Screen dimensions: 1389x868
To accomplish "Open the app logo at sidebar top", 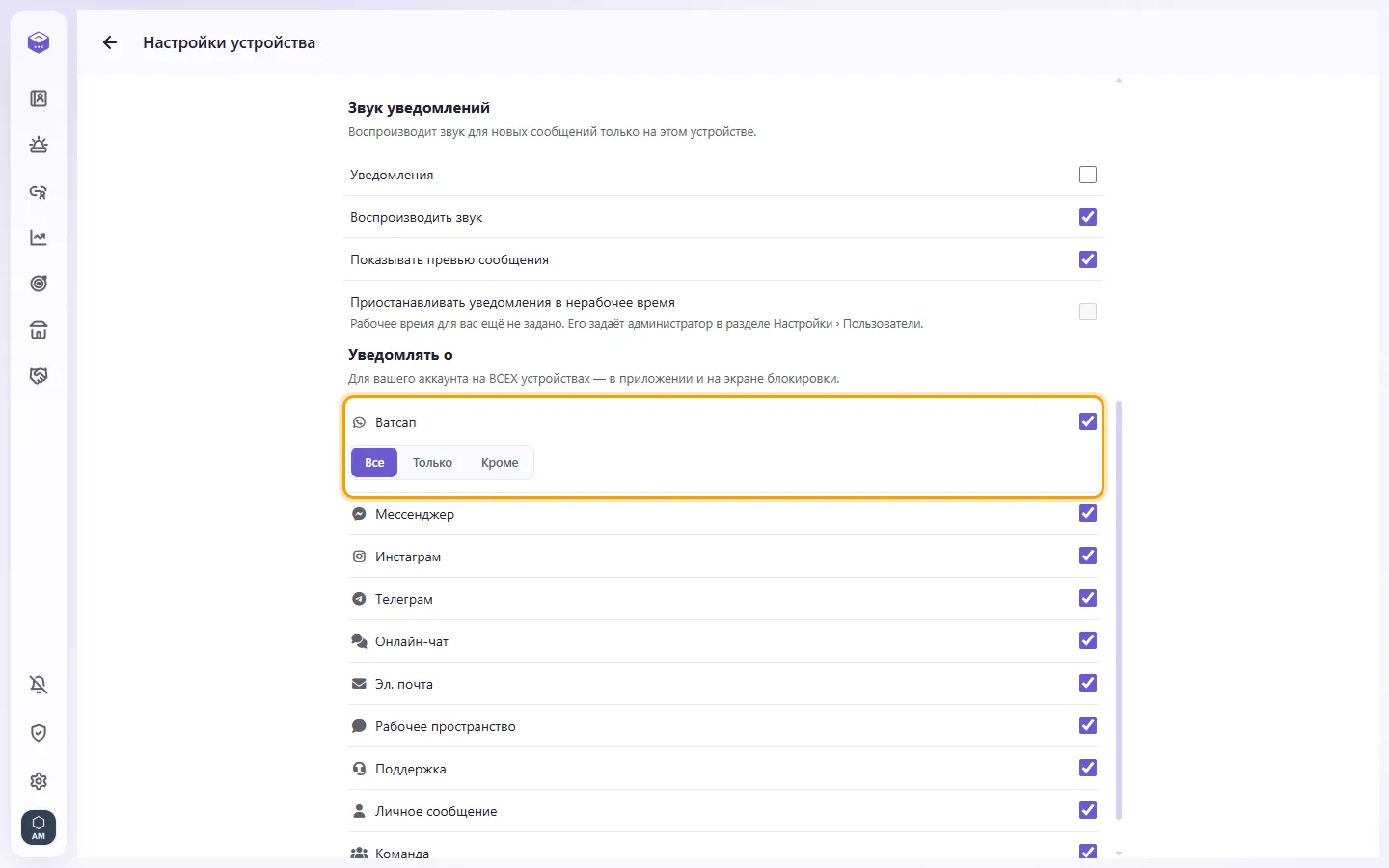I will point(39,42).
